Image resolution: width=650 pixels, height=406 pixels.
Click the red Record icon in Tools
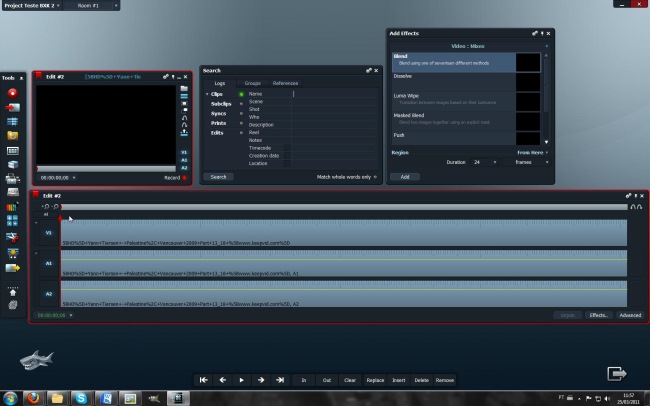point(13,93)
